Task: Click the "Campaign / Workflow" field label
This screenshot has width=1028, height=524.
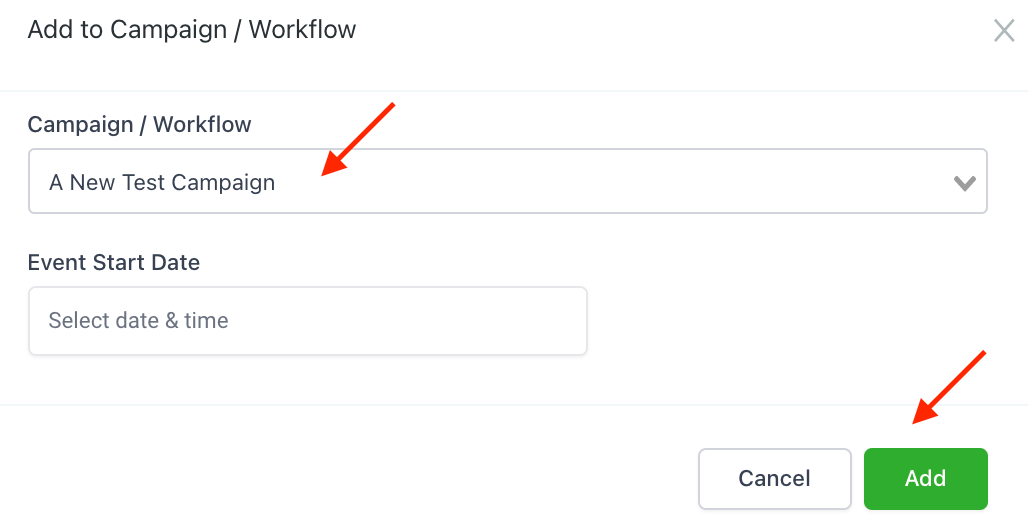Action: [139, 125]
